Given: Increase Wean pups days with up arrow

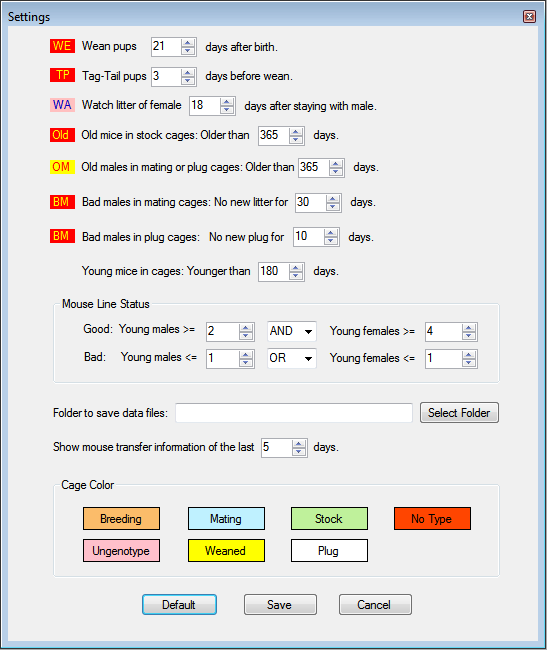Looking at the screenshot, I should click(188, 43).
